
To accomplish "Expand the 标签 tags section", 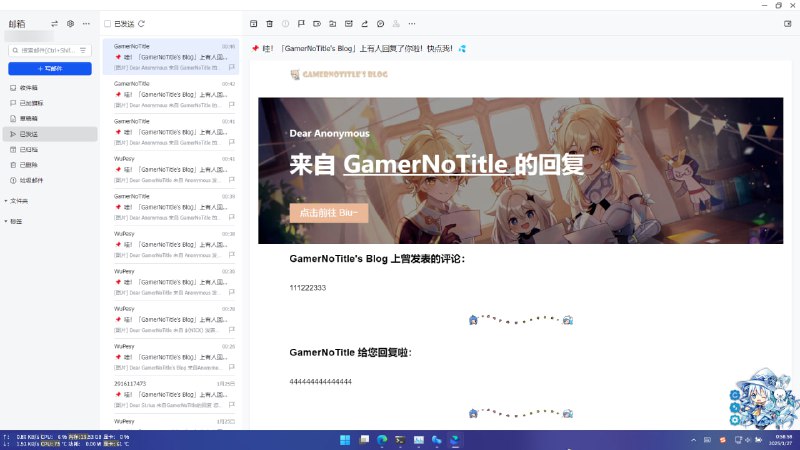I will tap(16, 221).
